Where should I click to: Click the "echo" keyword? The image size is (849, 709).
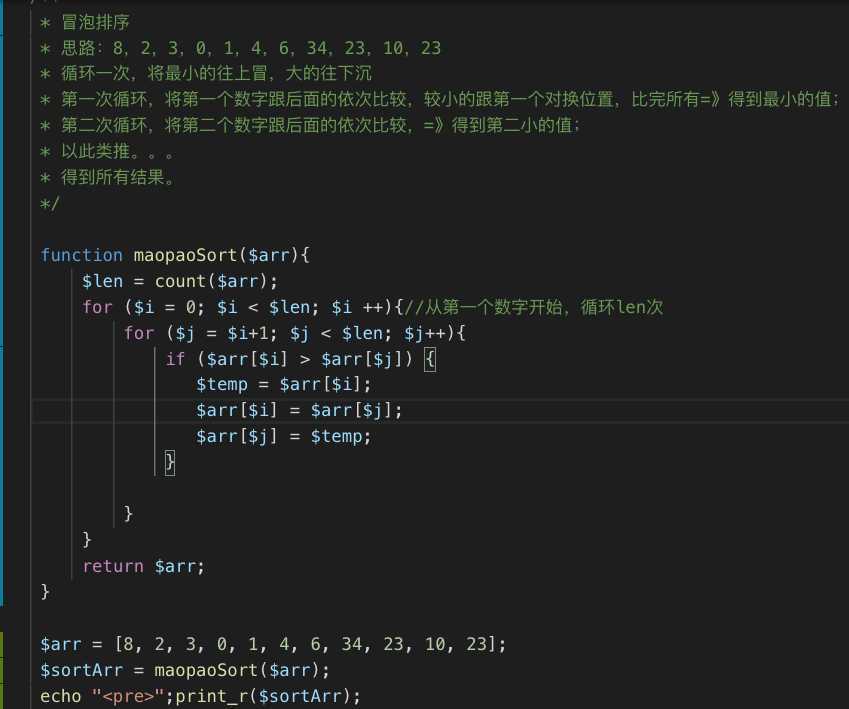pos(61,697)
